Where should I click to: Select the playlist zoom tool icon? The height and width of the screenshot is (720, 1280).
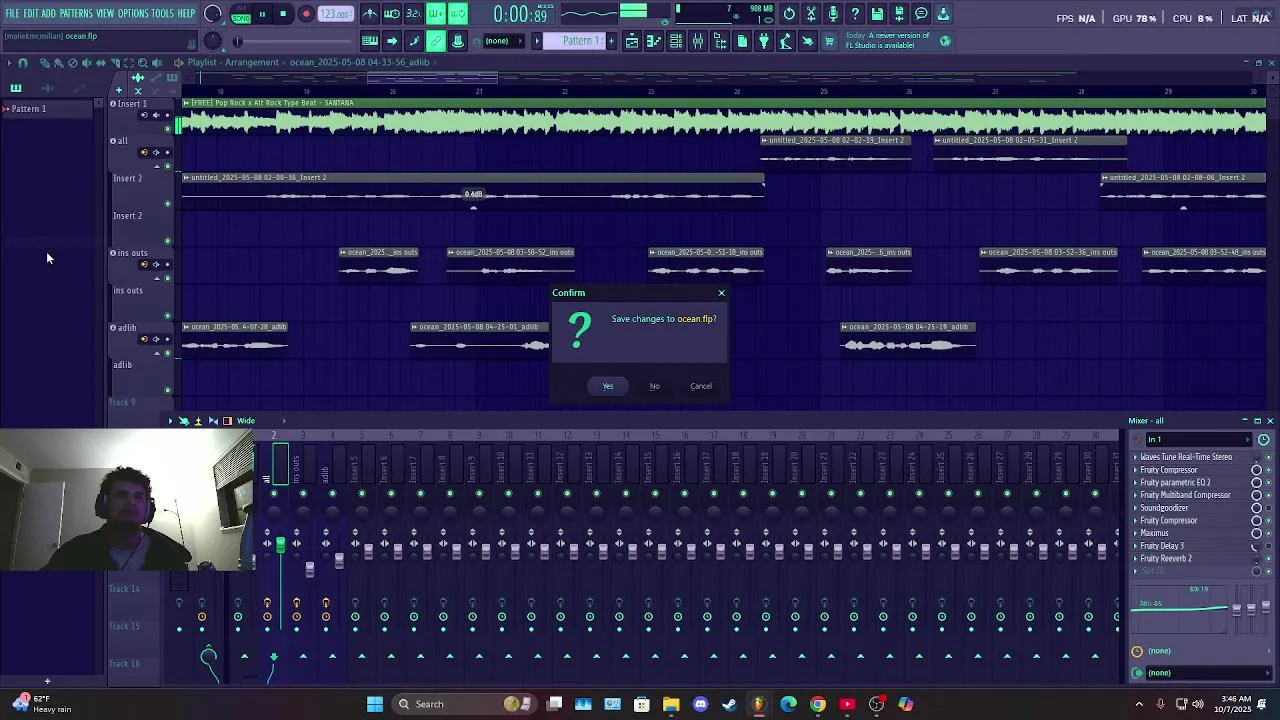[143, 62]
